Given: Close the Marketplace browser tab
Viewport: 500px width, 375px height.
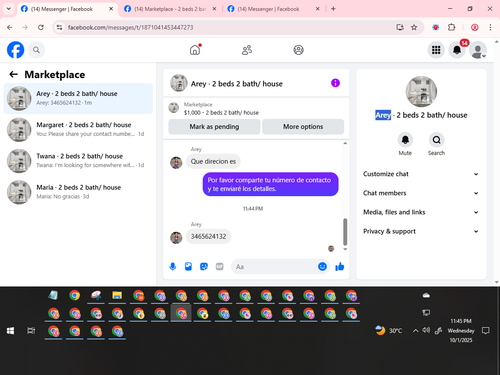Looking at the screenshot, I should [214, 9].
